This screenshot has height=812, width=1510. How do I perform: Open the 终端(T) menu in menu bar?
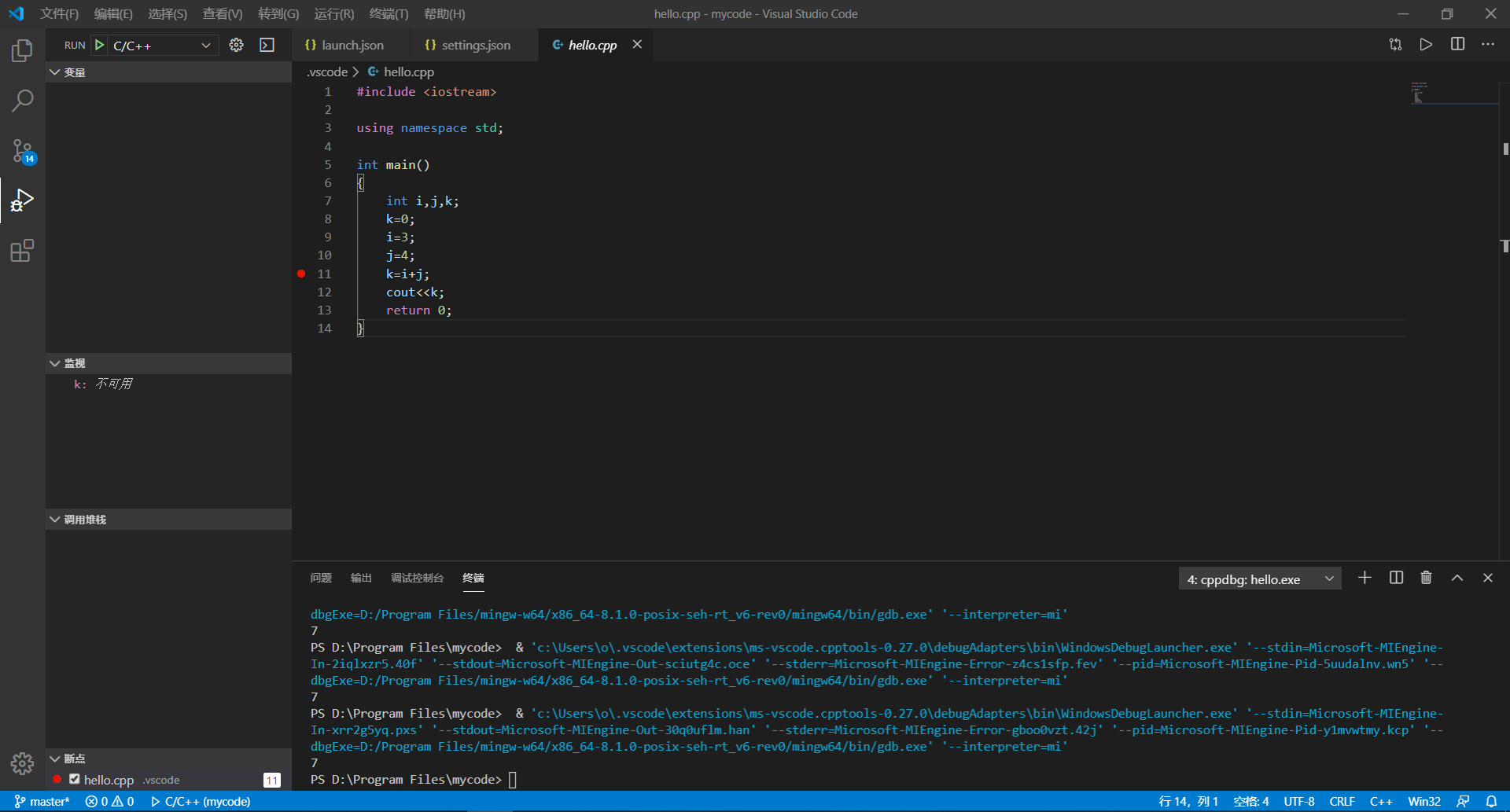389,14
